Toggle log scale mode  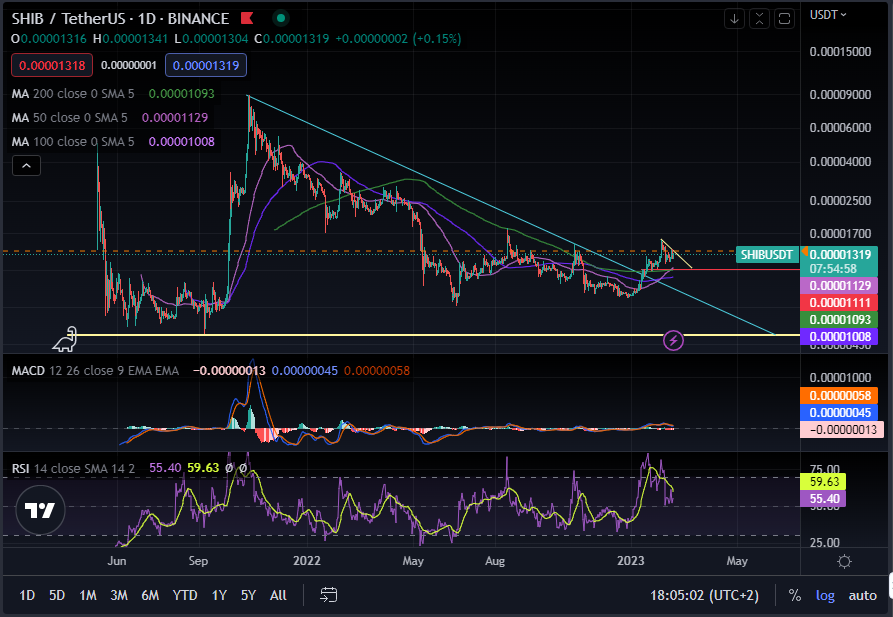[x=825, y=595]
